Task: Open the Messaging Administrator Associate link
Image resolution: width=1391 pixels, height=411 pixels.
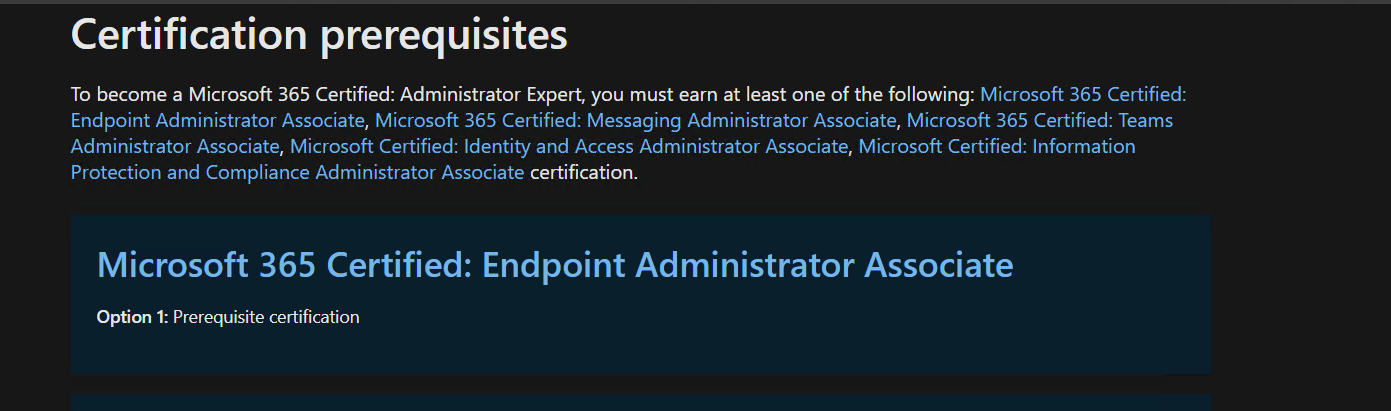Action: [636, 121]
